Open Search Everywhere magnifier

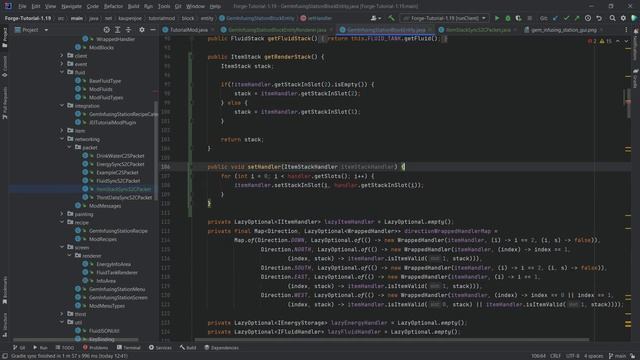pyautogui.click(x=613, y=18)
